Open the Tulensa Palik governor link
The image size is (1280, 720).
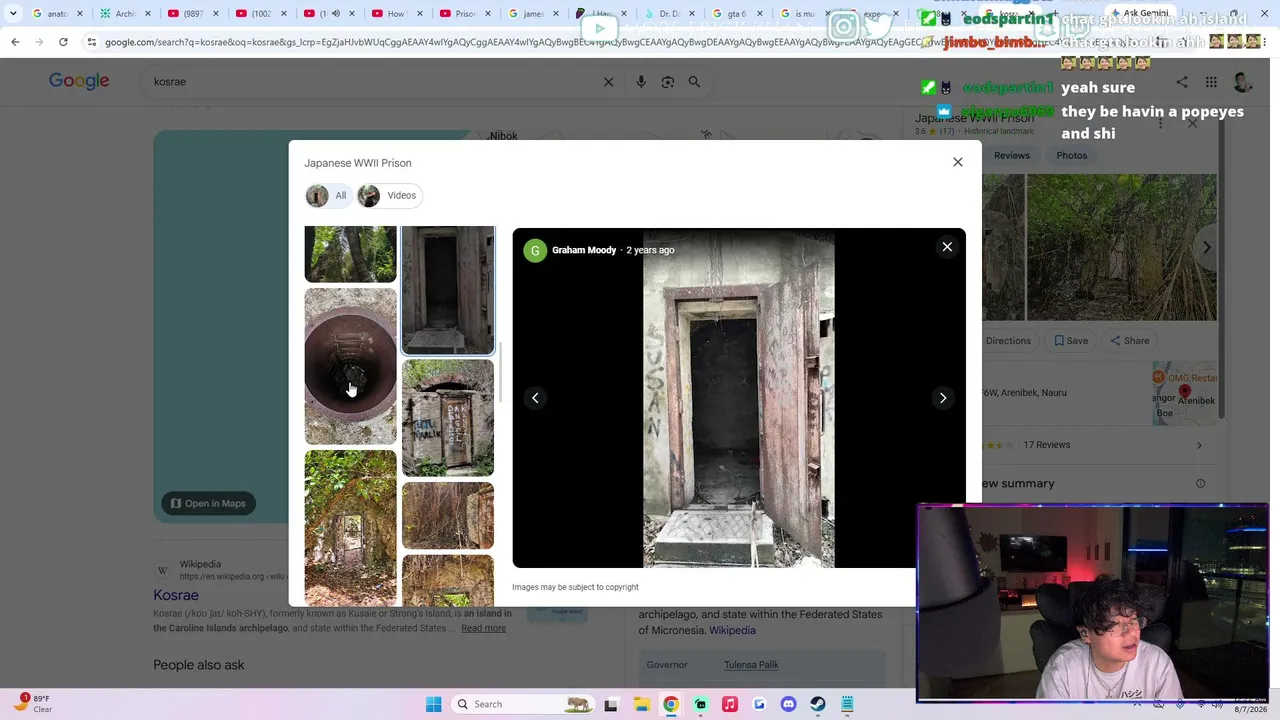pos(751,665)
